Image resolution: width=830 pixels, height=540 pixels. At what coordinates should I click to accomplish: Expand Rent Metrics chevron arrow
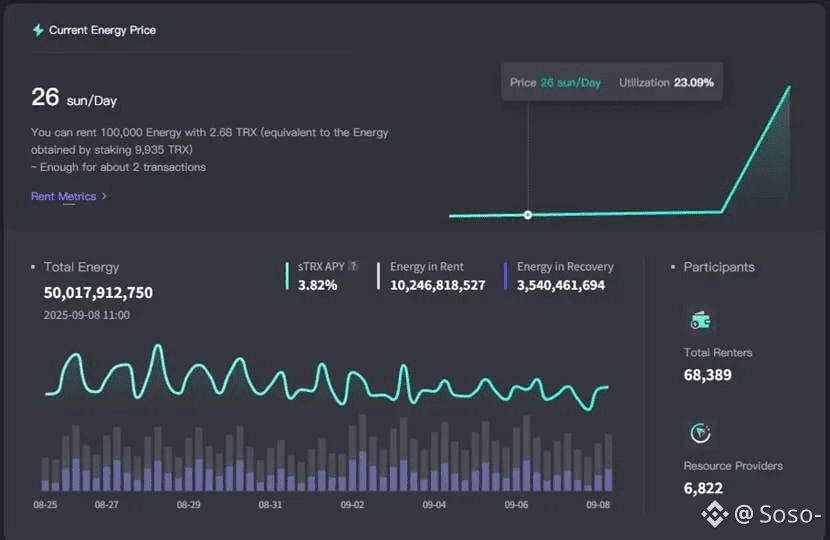point(104,196)
